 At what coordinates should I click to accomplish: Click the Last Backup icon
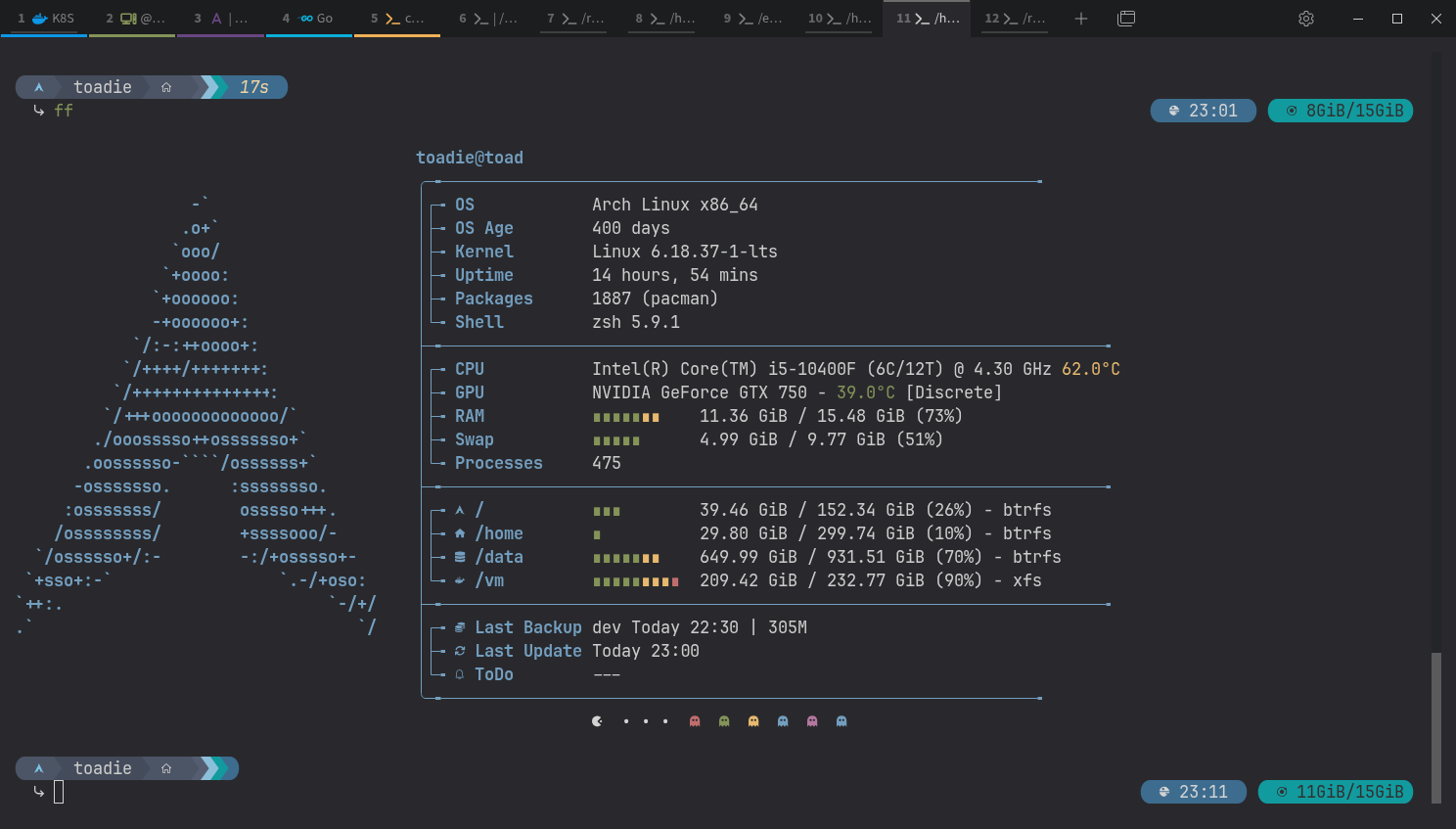(x=460, y=627)
